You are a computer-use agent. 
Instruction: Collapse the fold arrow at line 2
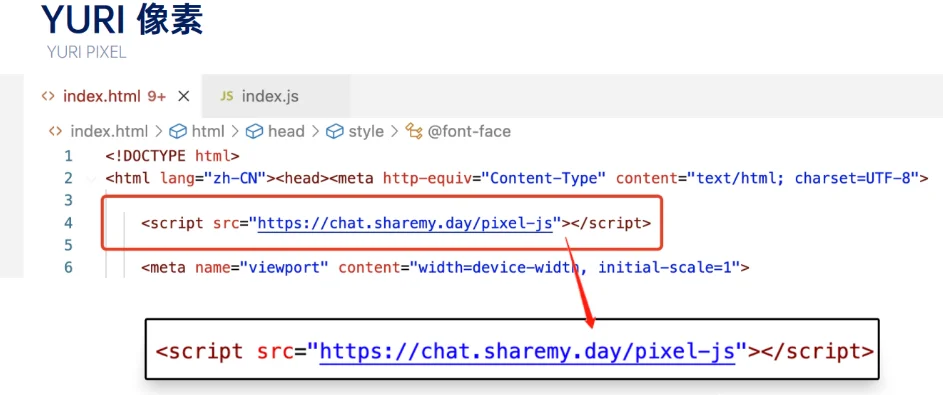coord(91,179)
